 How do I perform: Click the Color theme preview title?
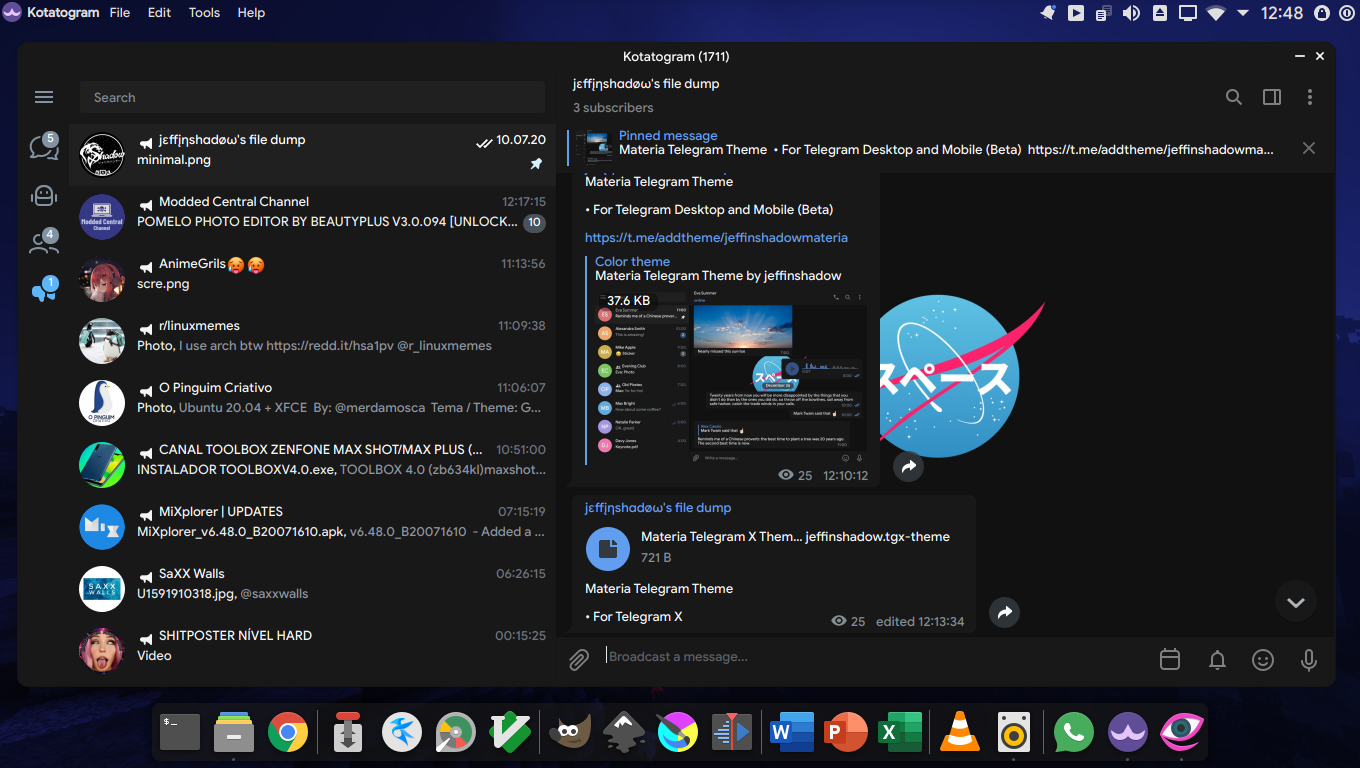click(632, 262)
